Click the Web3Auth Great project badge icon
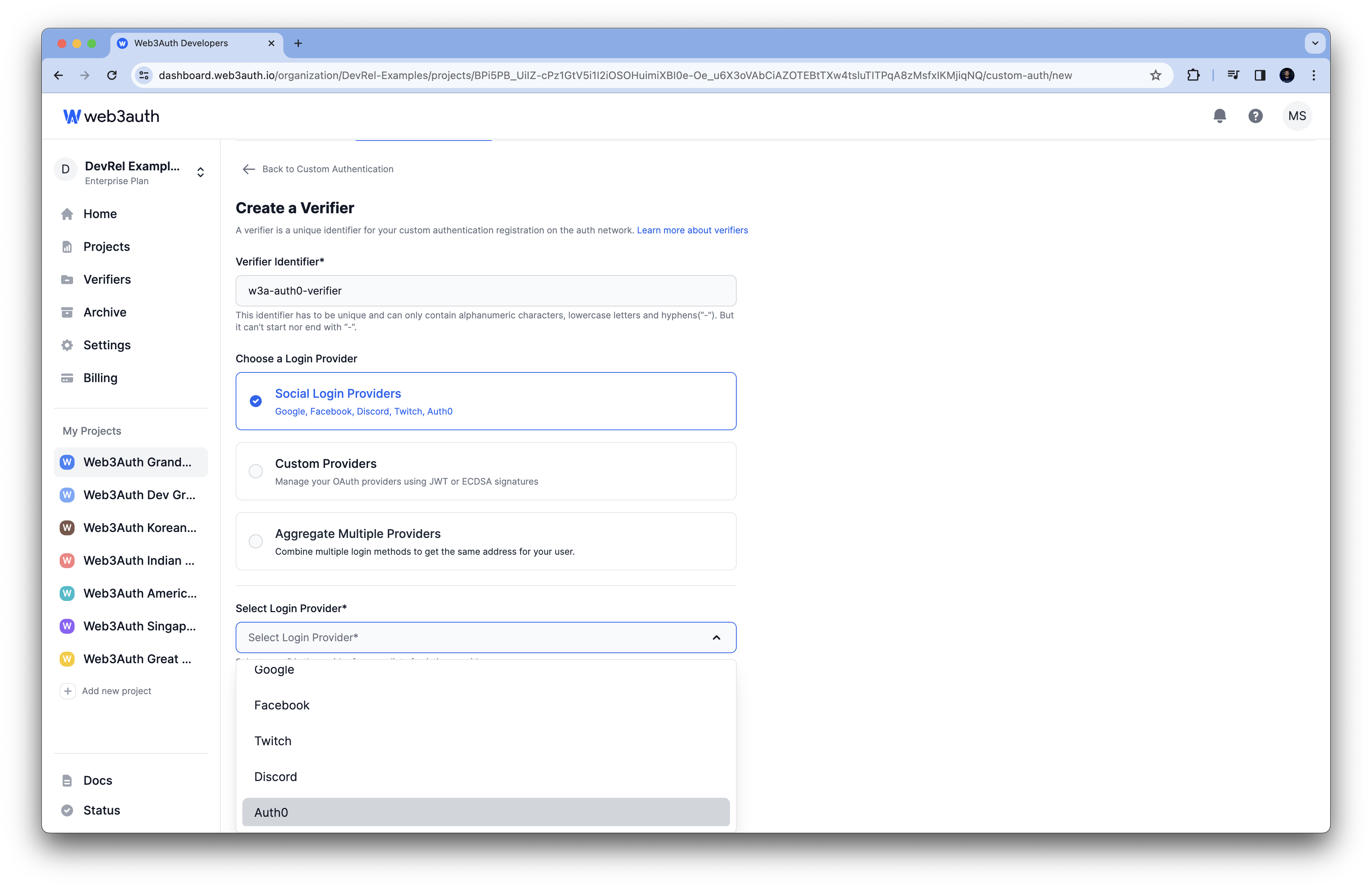 [x=67, y=659]
